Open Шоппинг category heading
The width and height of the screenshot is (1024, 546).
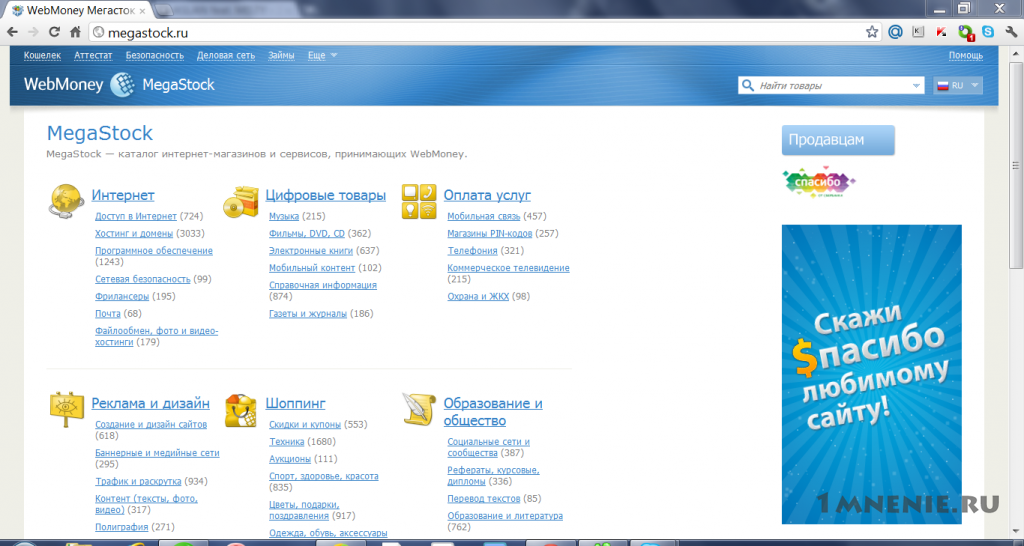[295, 404]
